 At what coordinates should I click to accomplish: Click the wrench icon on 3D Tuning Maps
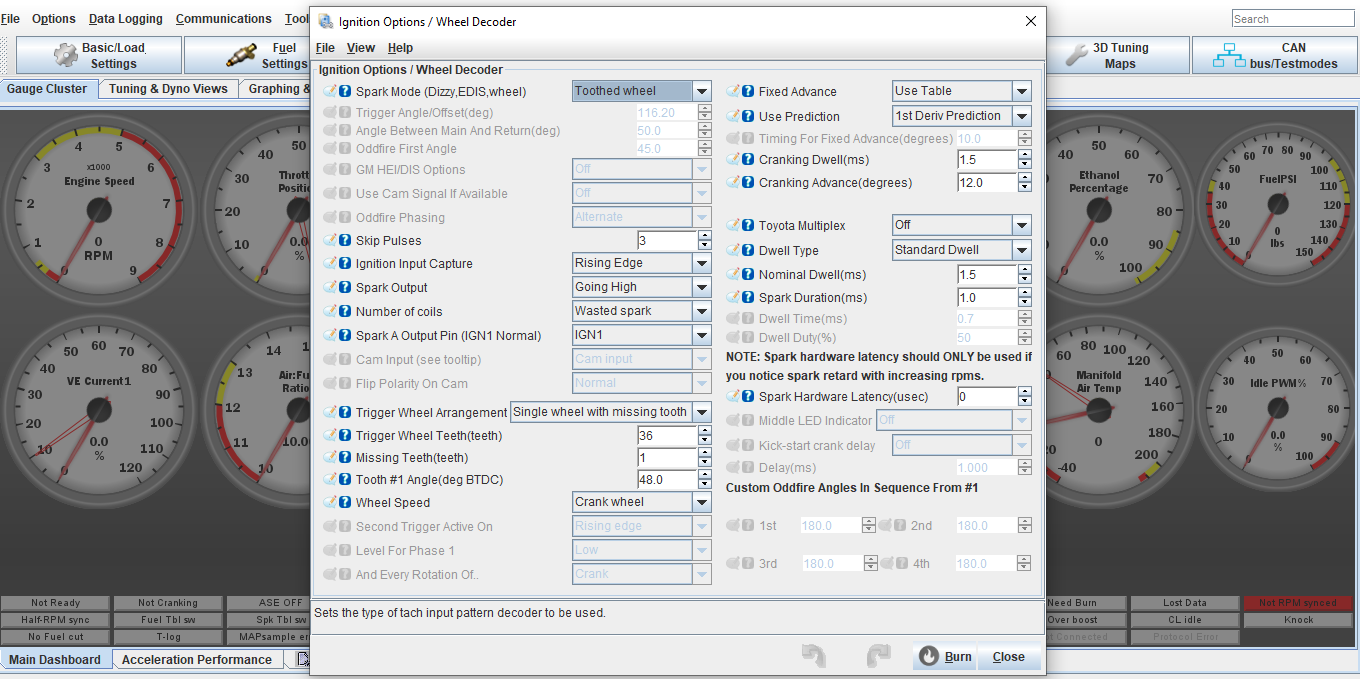(x=1076, y=56)
